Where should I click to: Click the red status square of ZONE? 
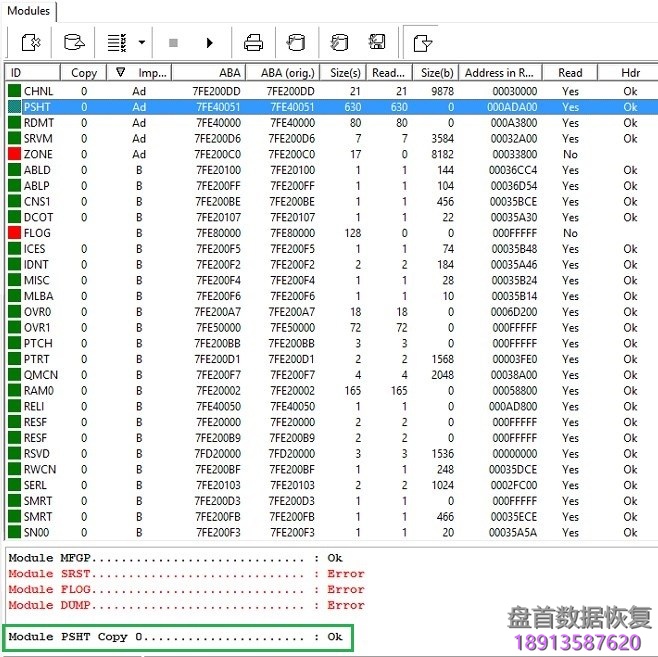[14, 154]
